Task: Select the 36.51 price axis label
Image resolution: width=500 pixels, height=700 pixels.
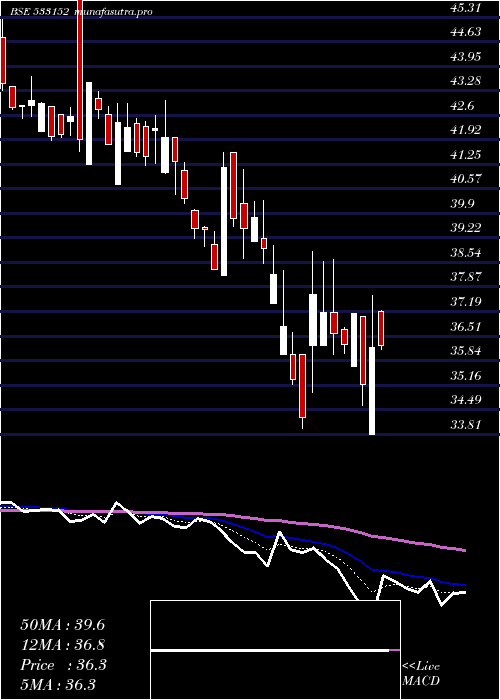Action: [x=466, y=327]
